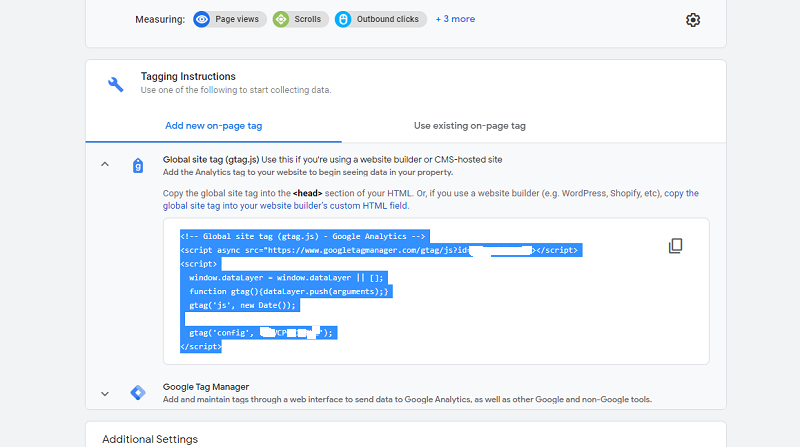
Task: Select the Scrolls chip
Action: (301, 19)
